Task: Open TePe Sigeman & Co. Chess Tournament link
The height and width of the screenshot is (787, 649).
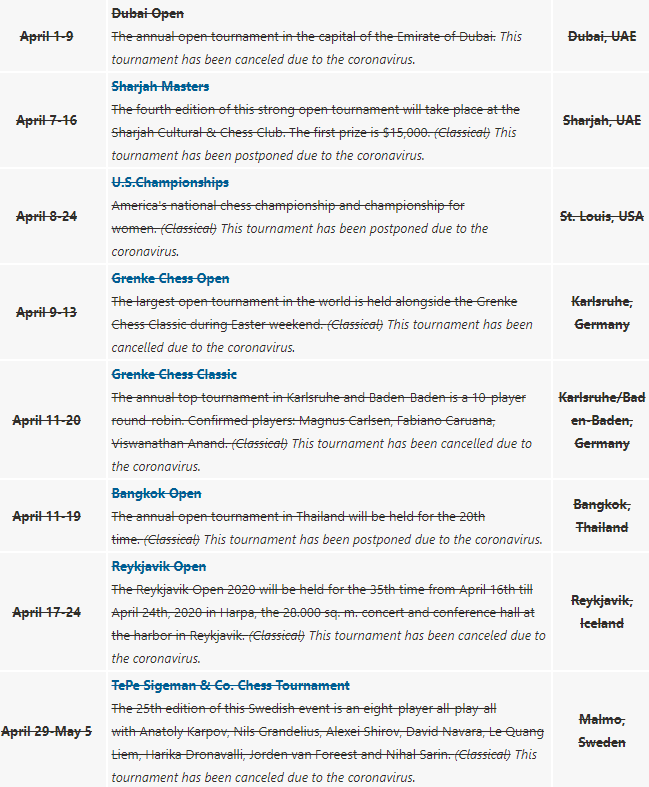Action: pyautogui.click(x=230, y=686)
